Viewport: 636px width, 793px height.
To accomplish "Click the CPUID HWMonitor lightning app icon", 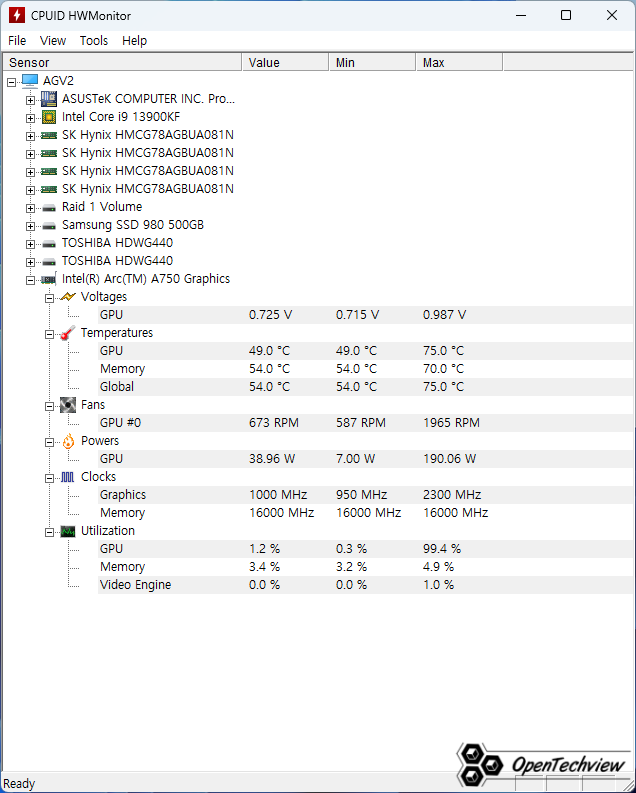I will [17, 15].
